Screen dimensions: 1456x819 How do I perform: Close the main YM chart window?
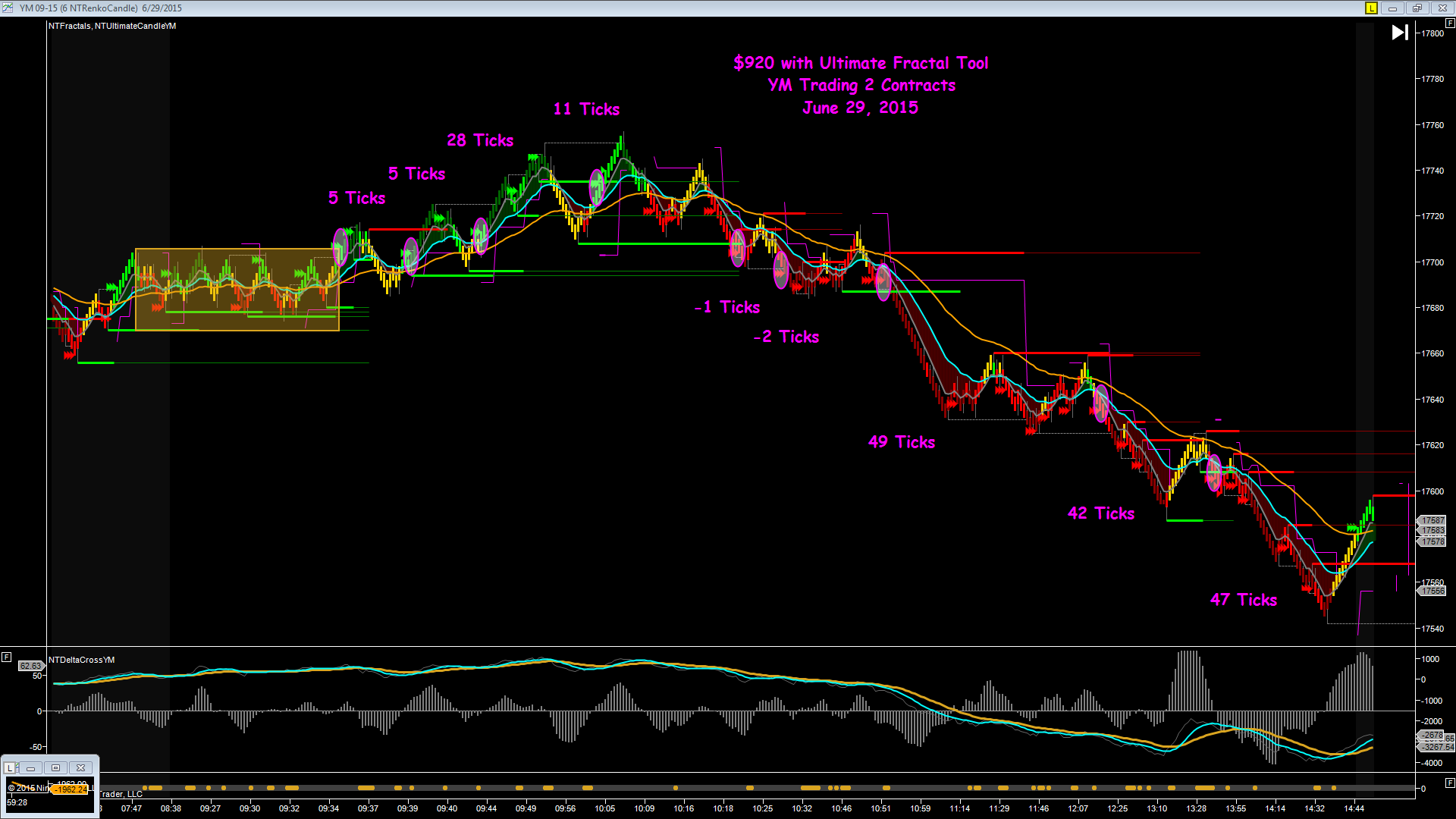1442,8
